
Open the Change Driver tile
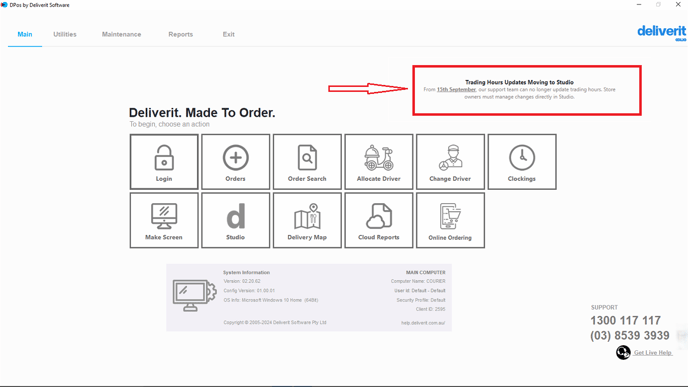pos(450,162)
